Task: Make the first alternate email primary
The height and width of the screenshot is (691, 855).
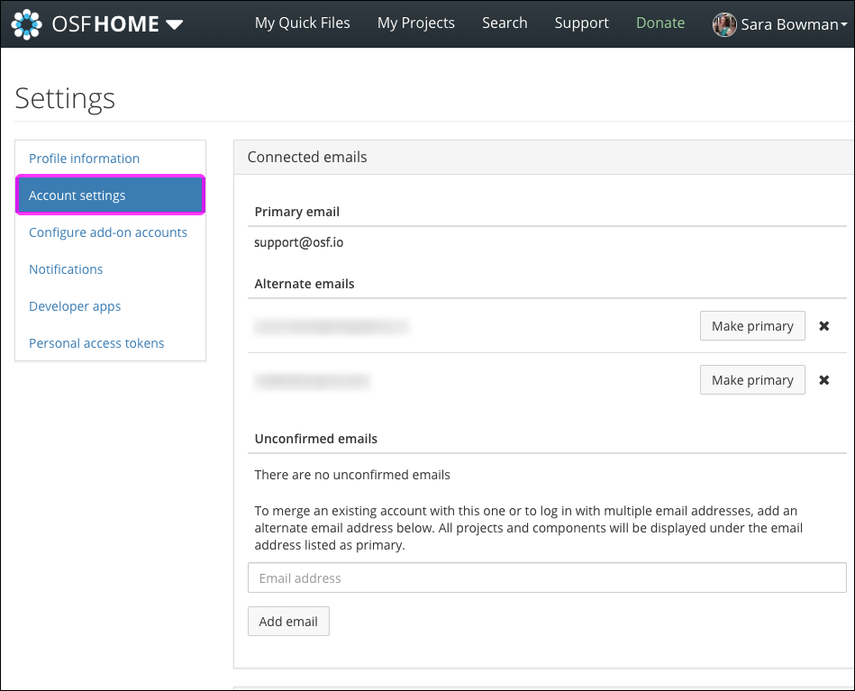Action: (x=752, y=326)
